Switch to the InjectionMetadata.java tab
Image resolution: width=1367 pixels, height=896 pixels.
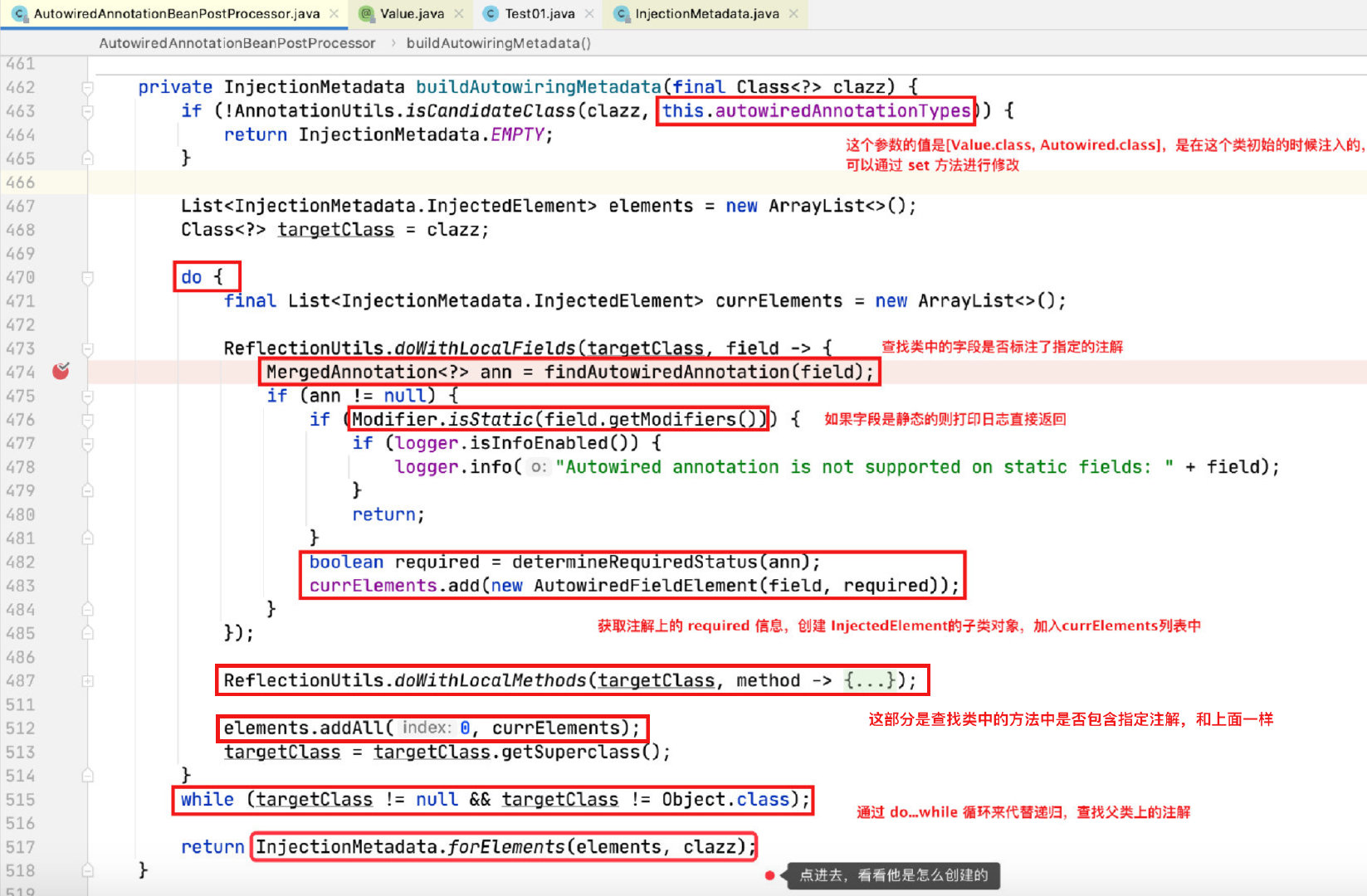707,14
